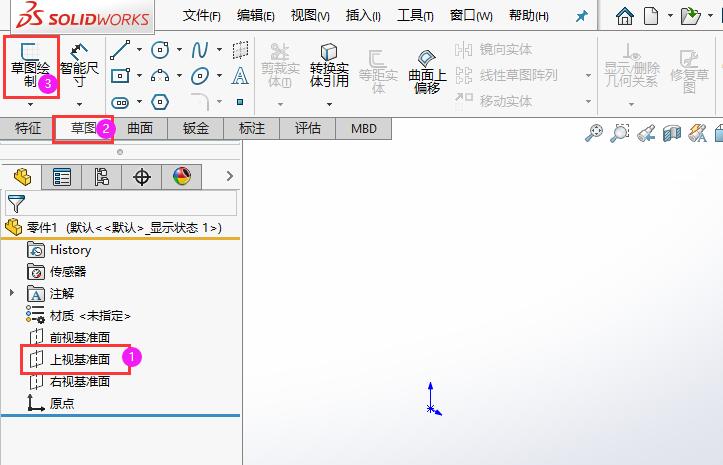
Task: Open the ConfigurationManager tab
Action: tap(102, 177)
